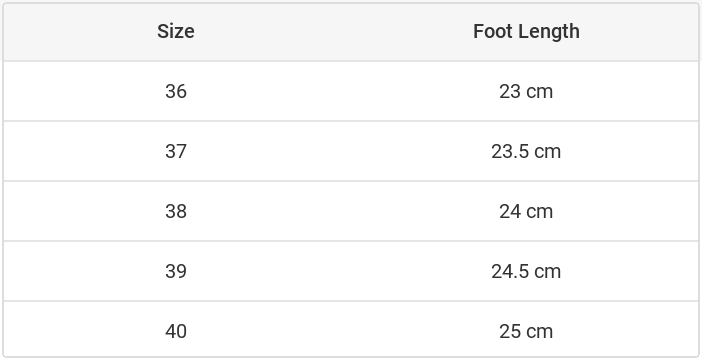The height and width of the screenshot is (360, 702).
Task: Click the 24.5 cm foot length value
Action: coord(526,271)
